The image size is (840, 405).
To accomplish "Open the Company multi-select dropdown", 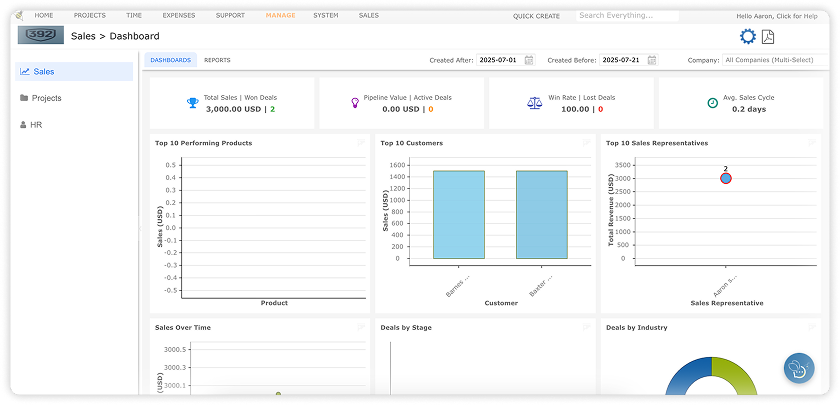I will pos(775,60).
